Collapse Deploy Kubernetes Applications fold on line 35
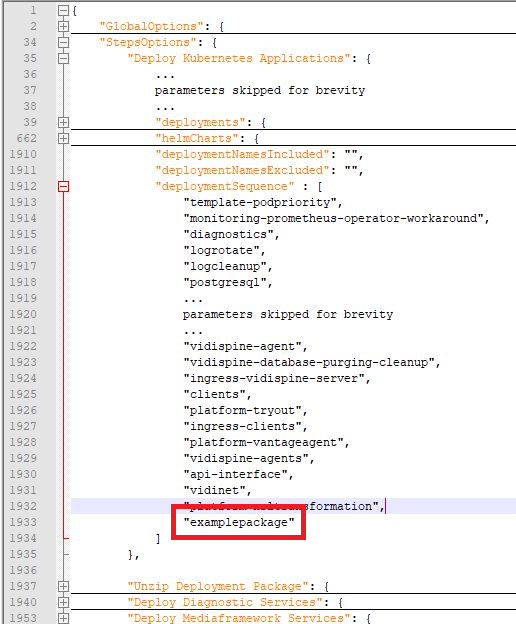Image resolution: width=516 pixels, height=624 pixels. [63, 58]
